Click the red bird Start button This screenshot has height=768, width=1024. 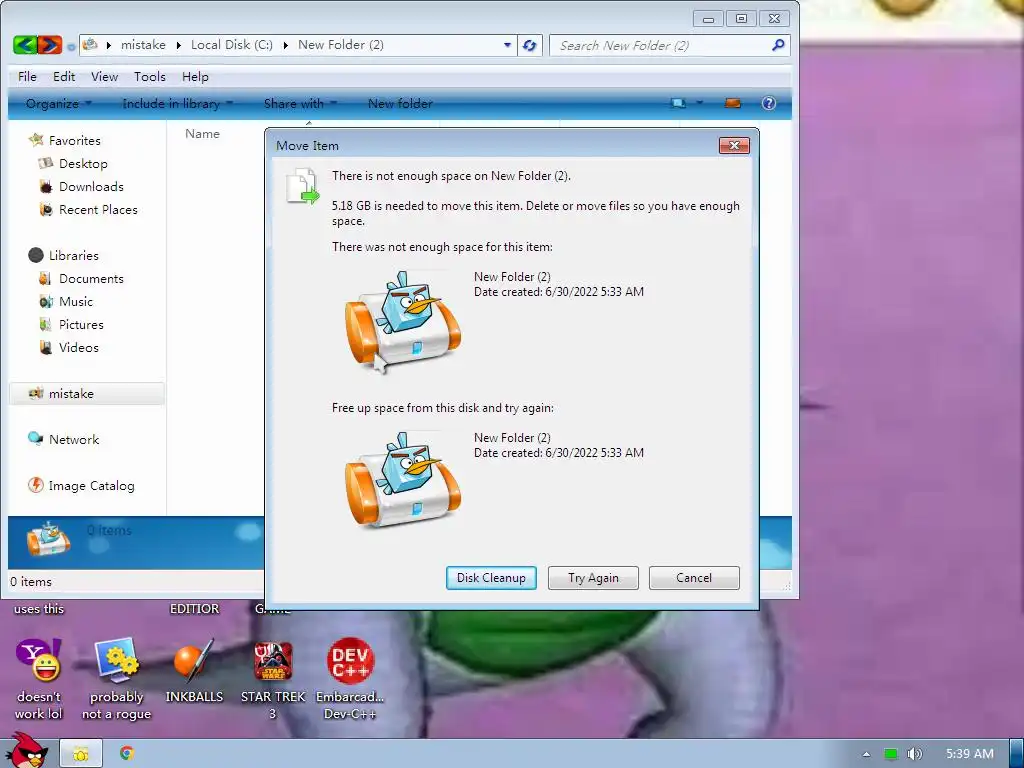click(27, 750)
